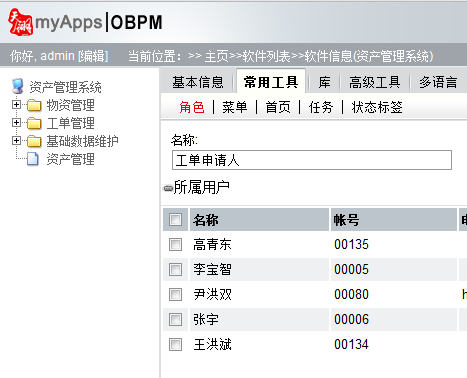Screen dimensions: 467x378
Task: Expand the 物资管理 tree node
Action: tap(16, 105)
